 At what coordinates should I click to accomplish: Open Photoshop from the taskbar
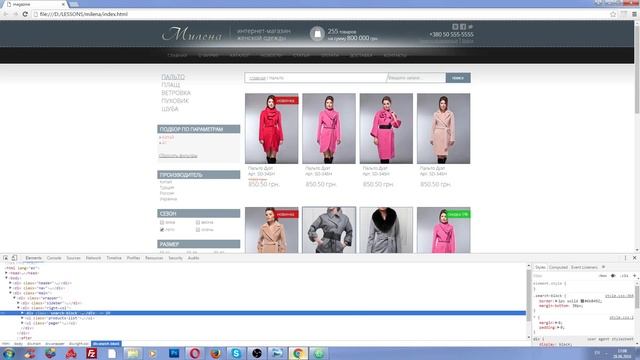pos(174,353)
